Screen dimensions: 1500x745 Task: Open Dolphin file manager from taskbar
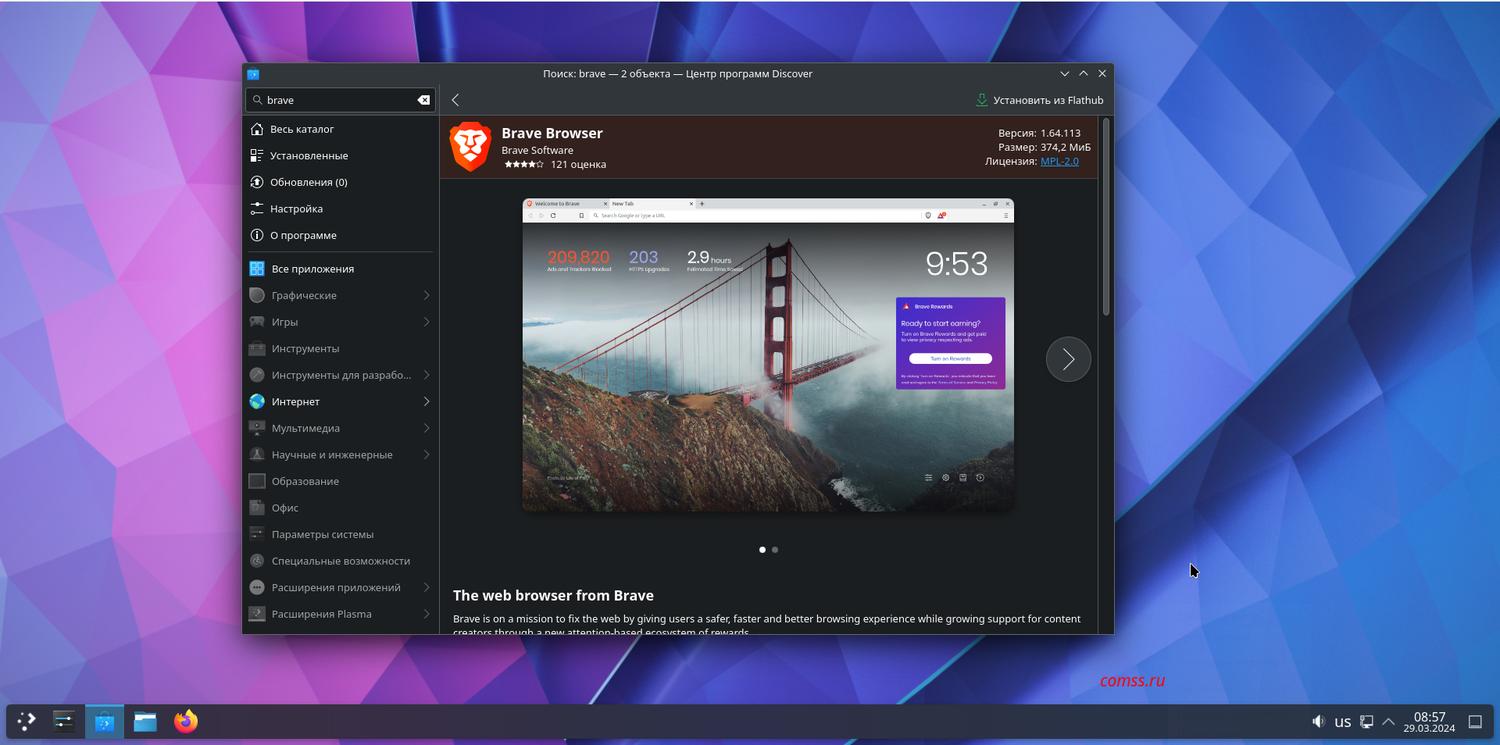[145, 721]
